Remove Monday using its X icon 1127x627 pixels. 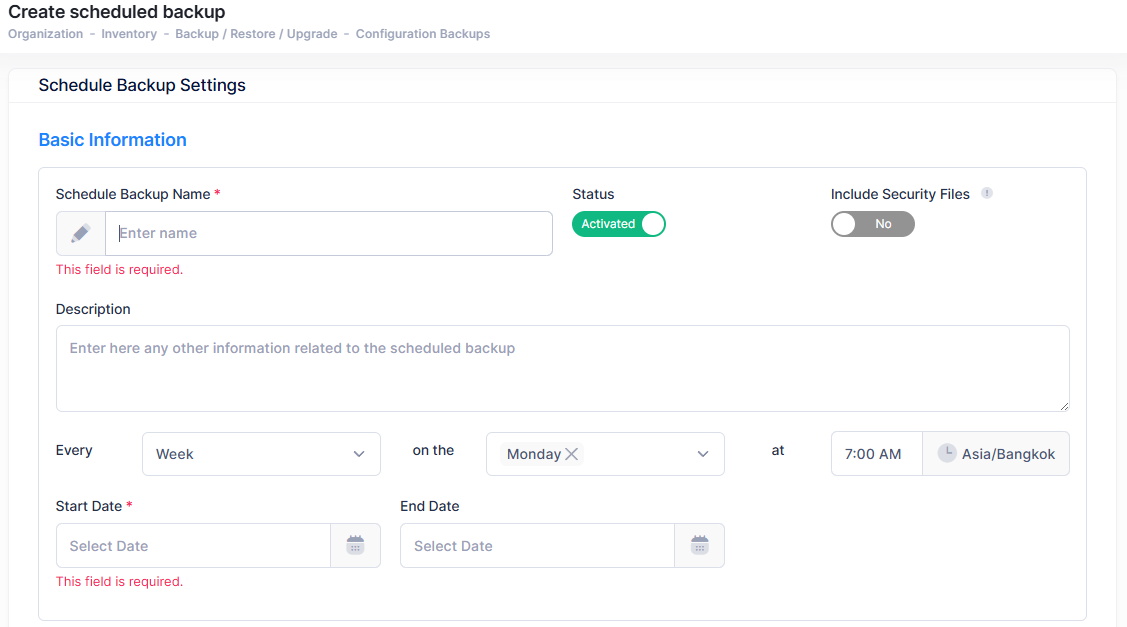coord(572,454)
